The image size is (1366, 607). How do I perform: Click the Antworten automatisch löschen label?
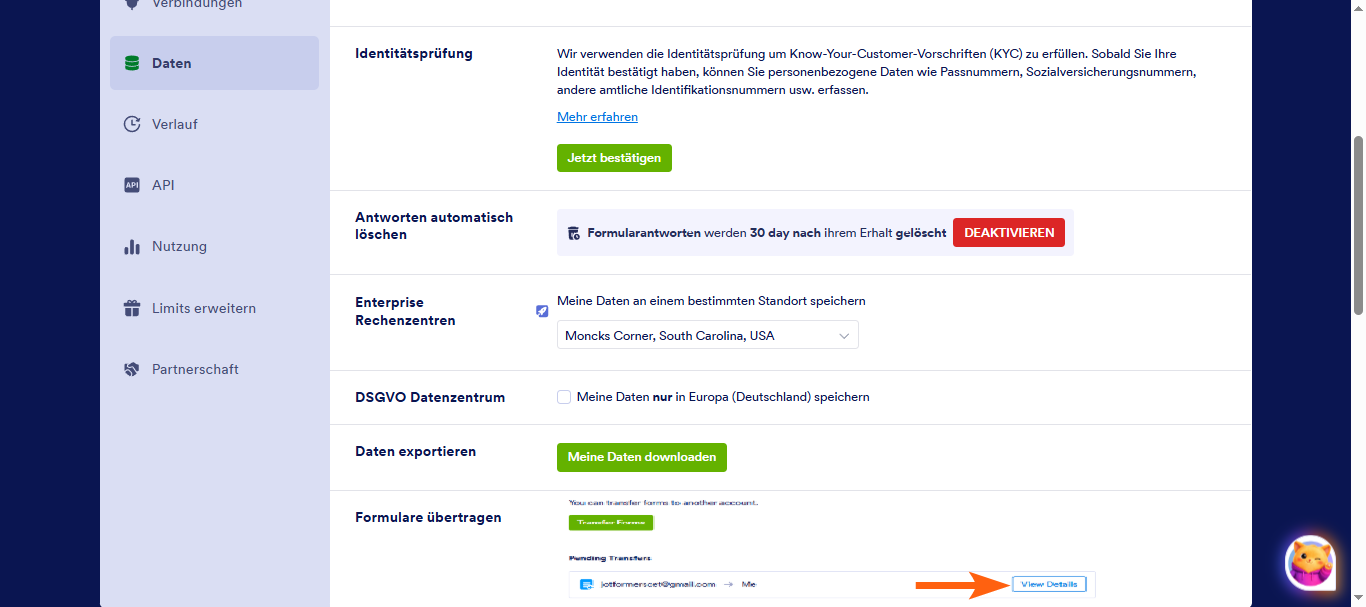click(434, 226)
